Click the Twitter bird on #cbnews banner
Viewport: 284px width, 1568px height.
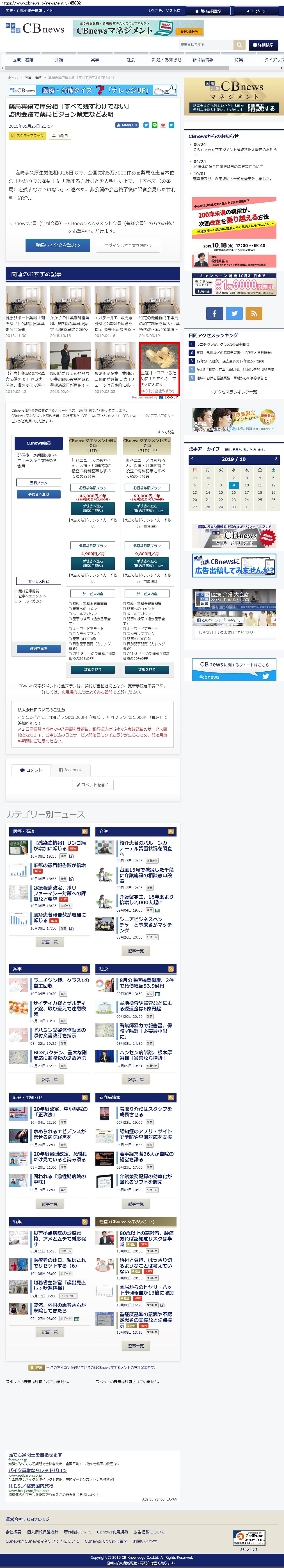point(265,676)
